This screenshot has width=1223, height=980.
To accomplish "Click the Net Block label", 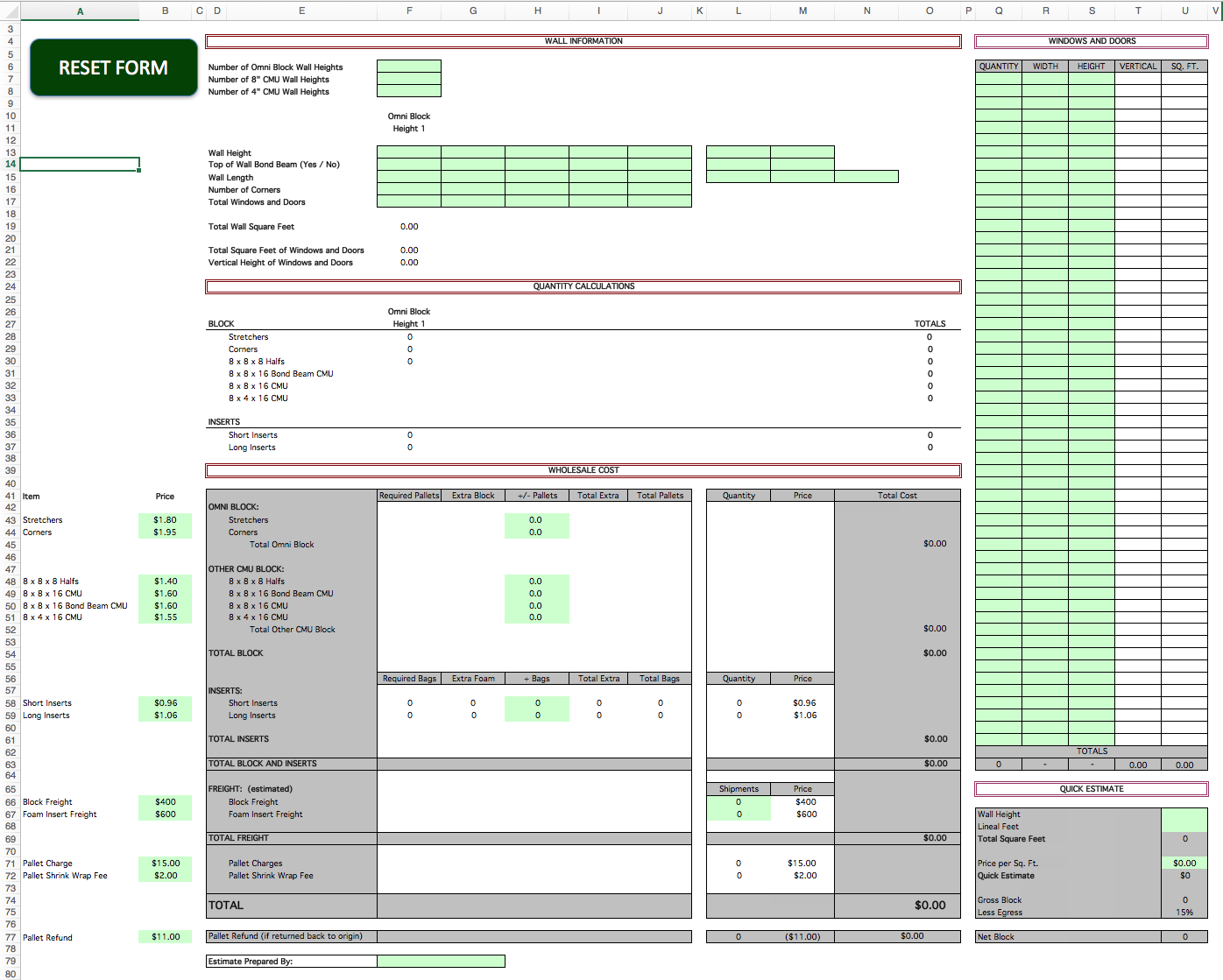I will click(x=996, y=937).
